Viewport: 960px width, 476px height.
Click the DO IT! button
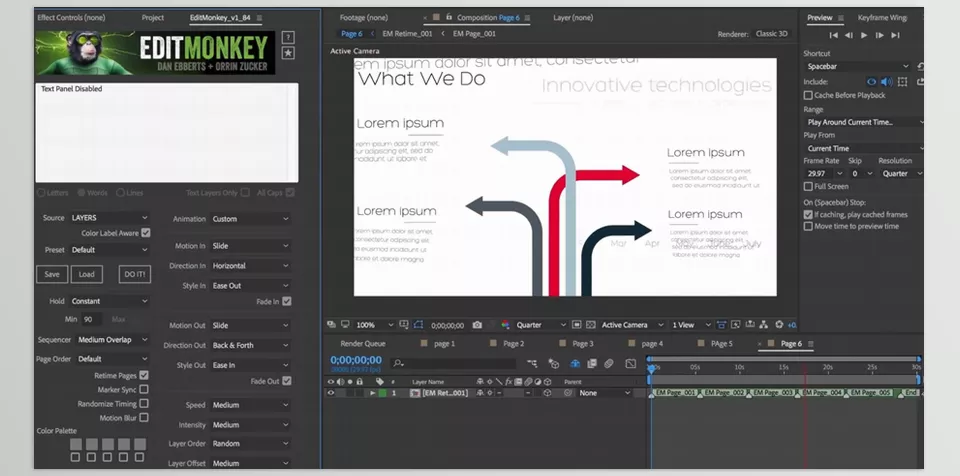tap(134, 274)
